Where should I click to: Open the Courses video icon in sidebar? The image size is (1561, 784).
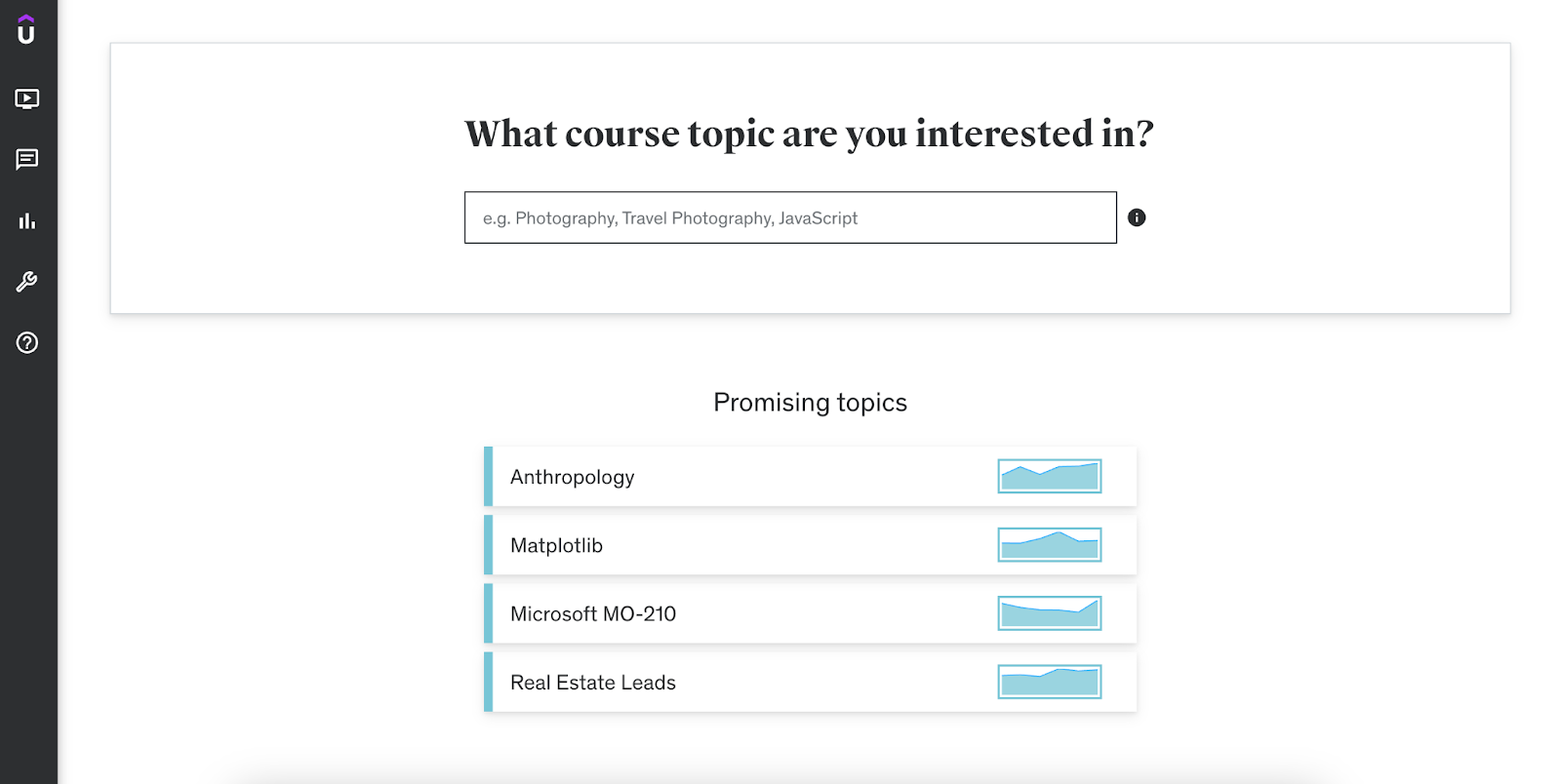point(27,98)
